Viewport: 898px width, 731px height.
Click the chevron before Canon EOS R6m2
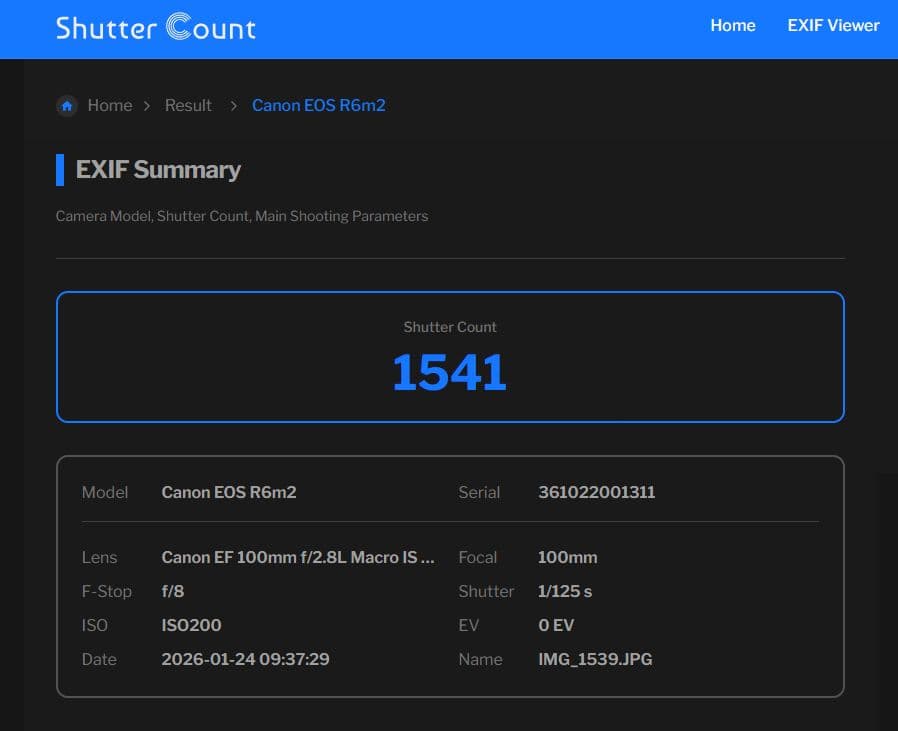[233, 106]
